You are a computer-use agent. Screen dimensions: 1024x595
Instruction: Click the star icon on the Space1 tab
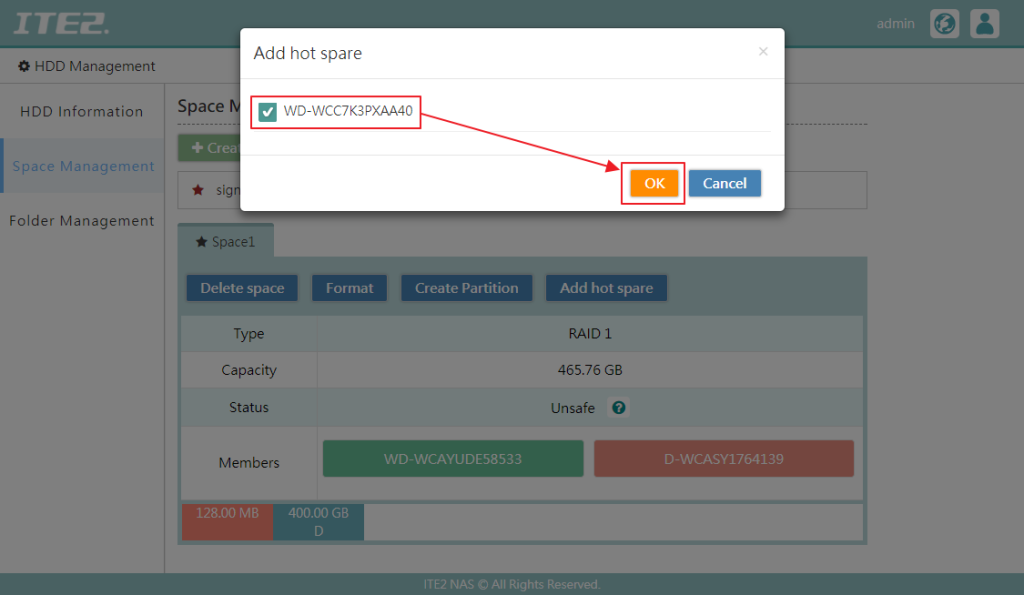point(201,240)
